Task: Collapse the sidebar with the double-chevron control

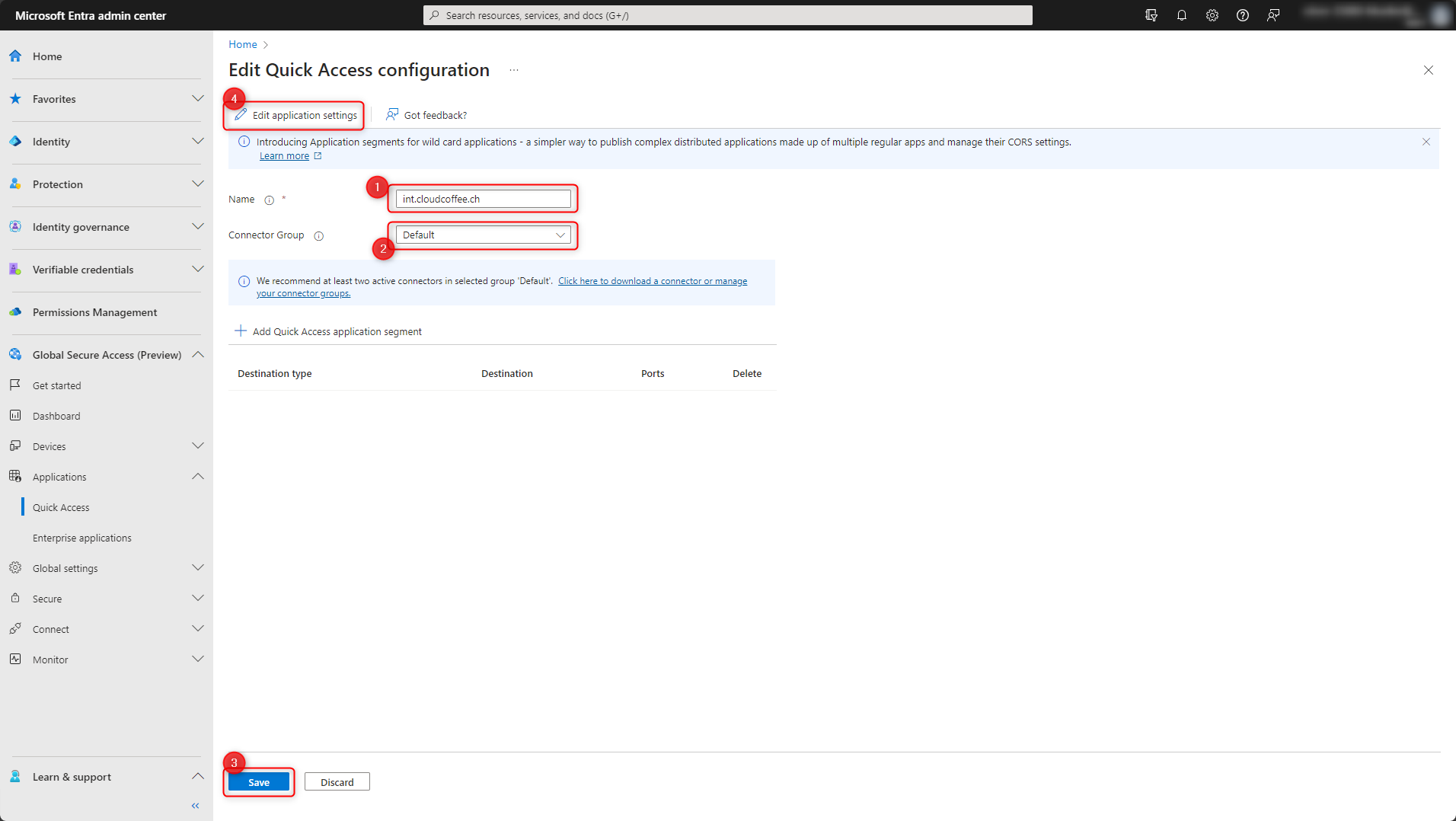Action: pyautogui.click(x=194, y=805)
